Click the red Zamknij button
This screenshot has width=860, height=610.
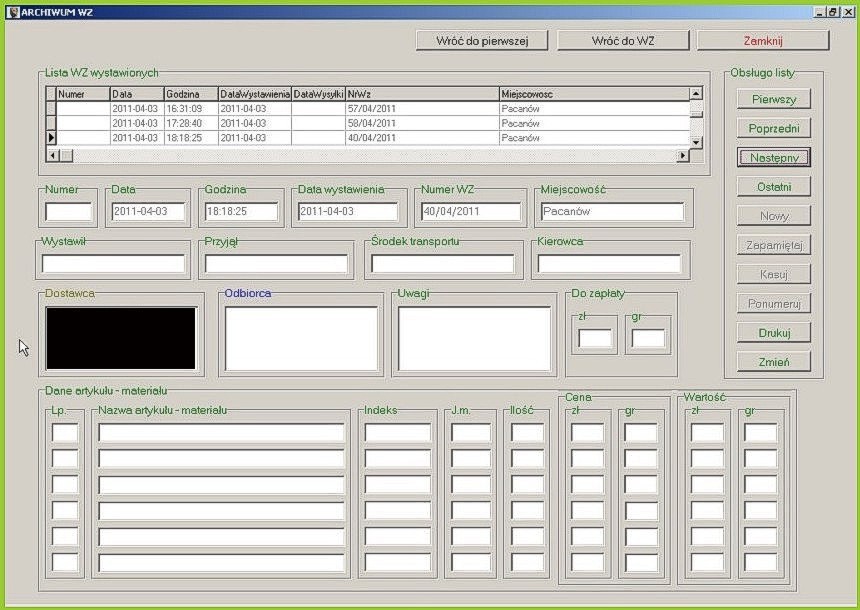tap(763, 41)
